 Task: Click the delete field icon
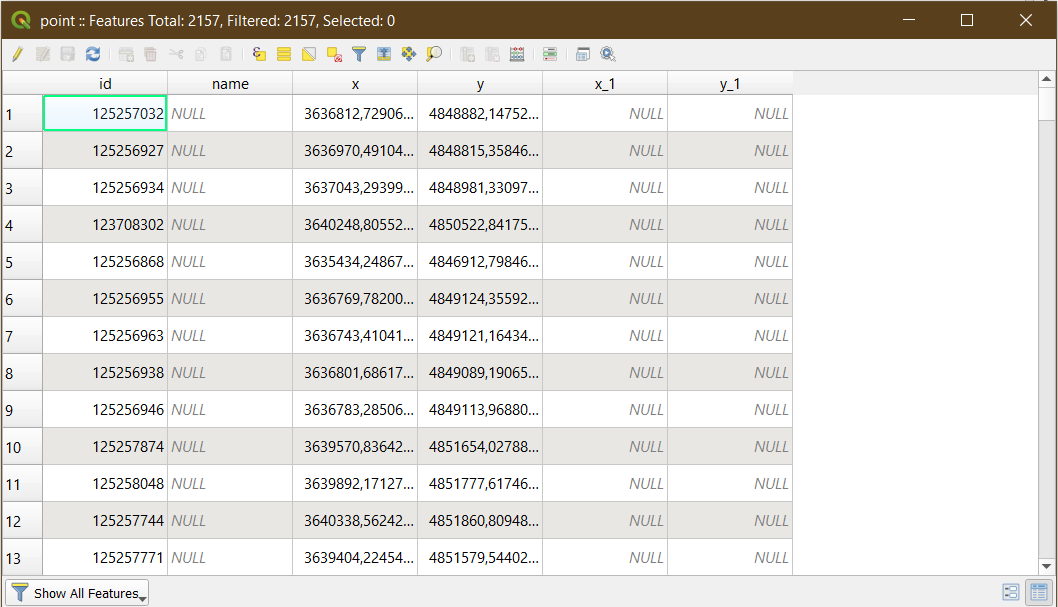pos(492,54)
